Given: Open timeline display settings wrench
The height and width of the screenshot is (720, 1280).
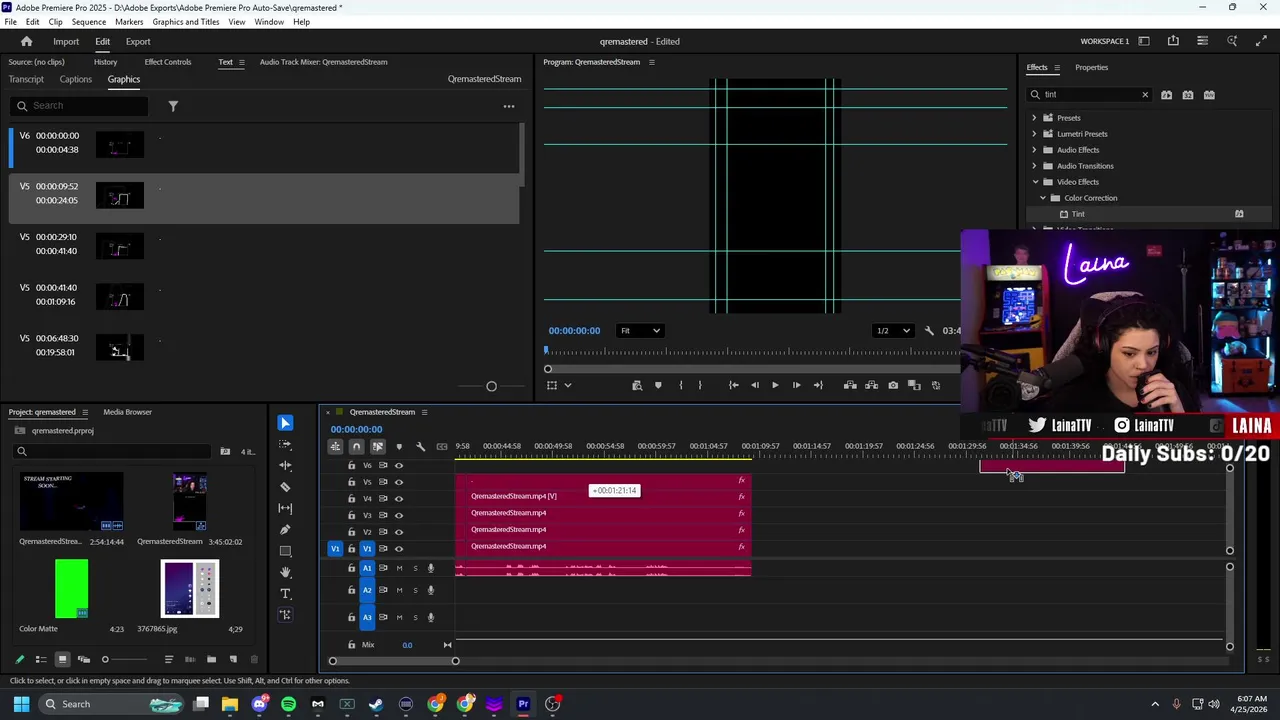Looking at the screenshot, I should click(420, 446).
